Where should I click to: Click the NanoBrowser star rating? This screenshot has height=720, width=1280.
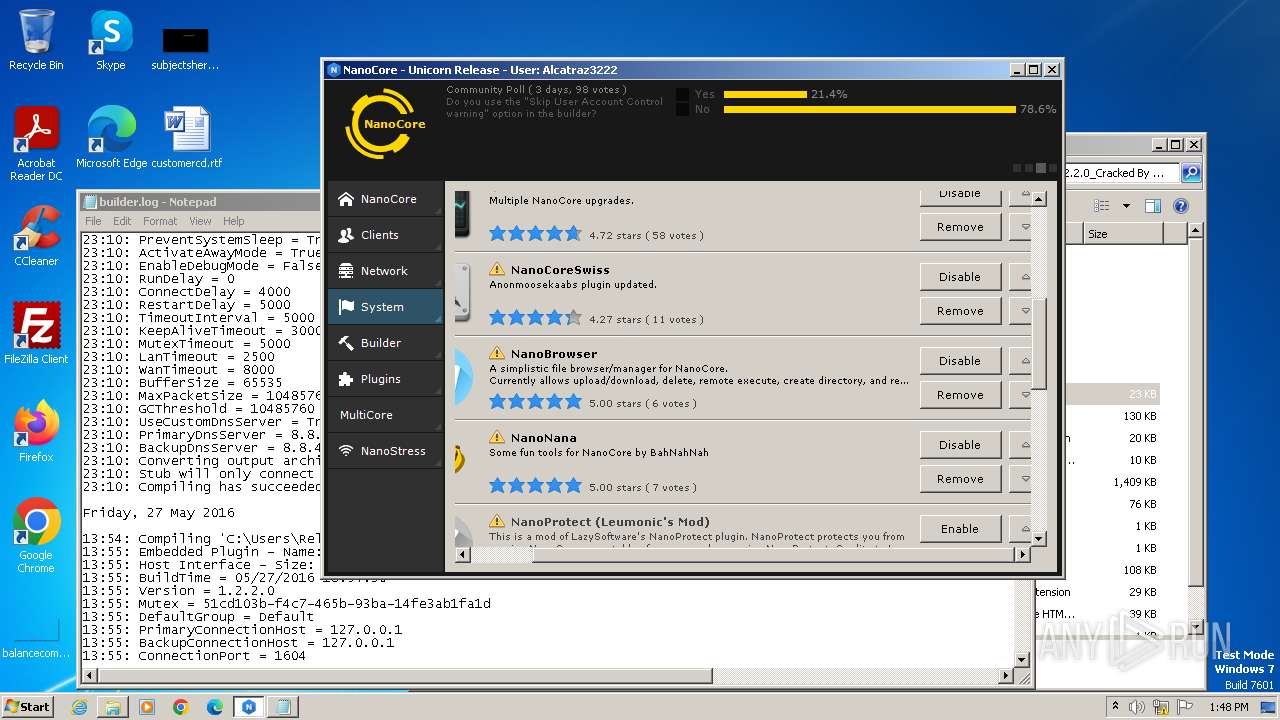(535, 402)
